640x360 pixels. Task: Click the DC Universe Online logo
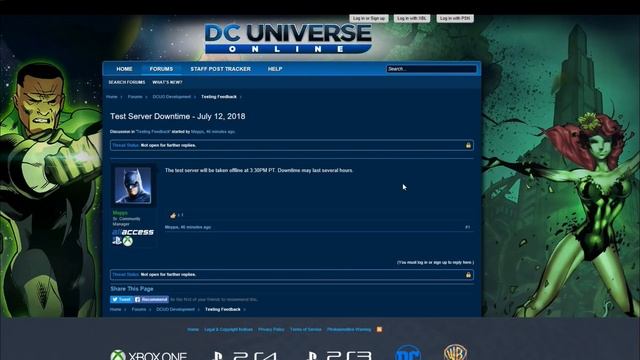288,38
